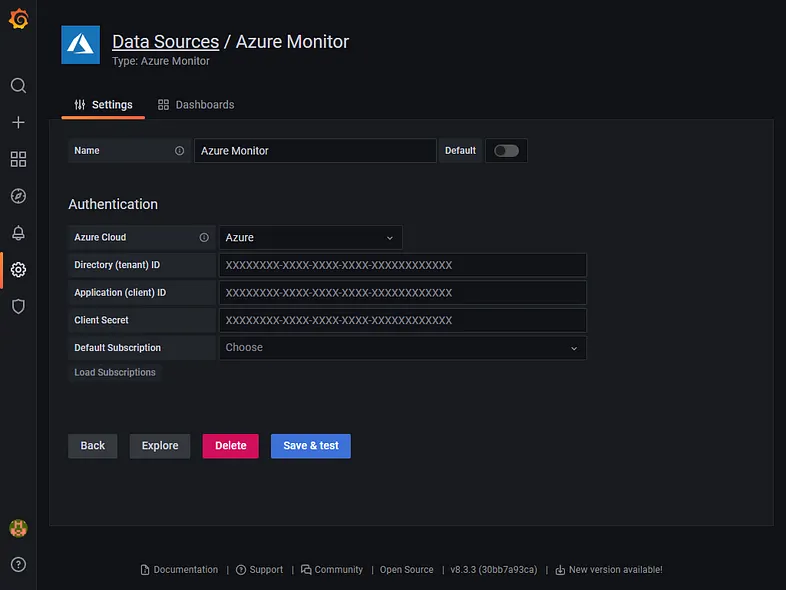The height and width of the screenshot is (590, 786).
Task: Open the Alerting bell icon
Action: pos(19,233)
